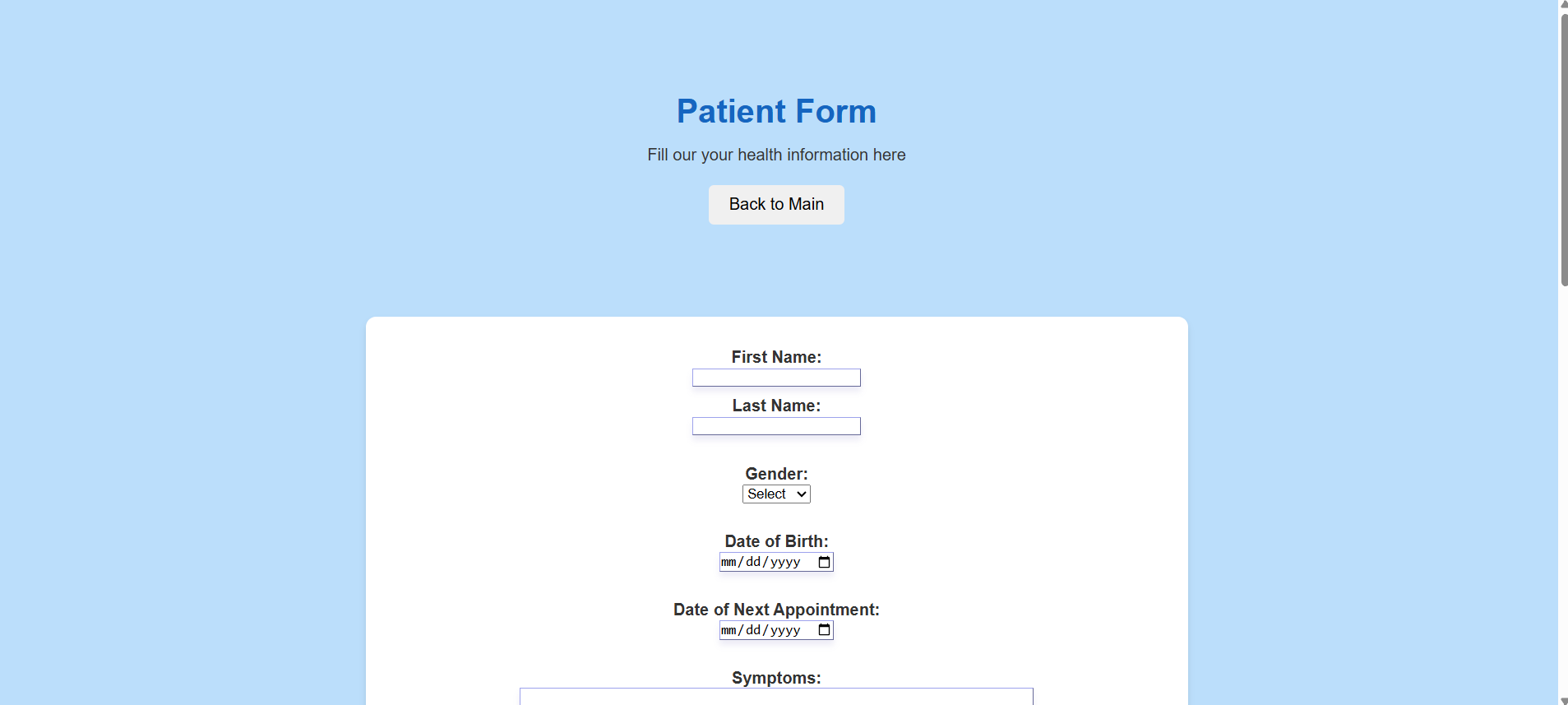Click the First Name label
Screen dimensions: 1568x705
tap(776, 357)
